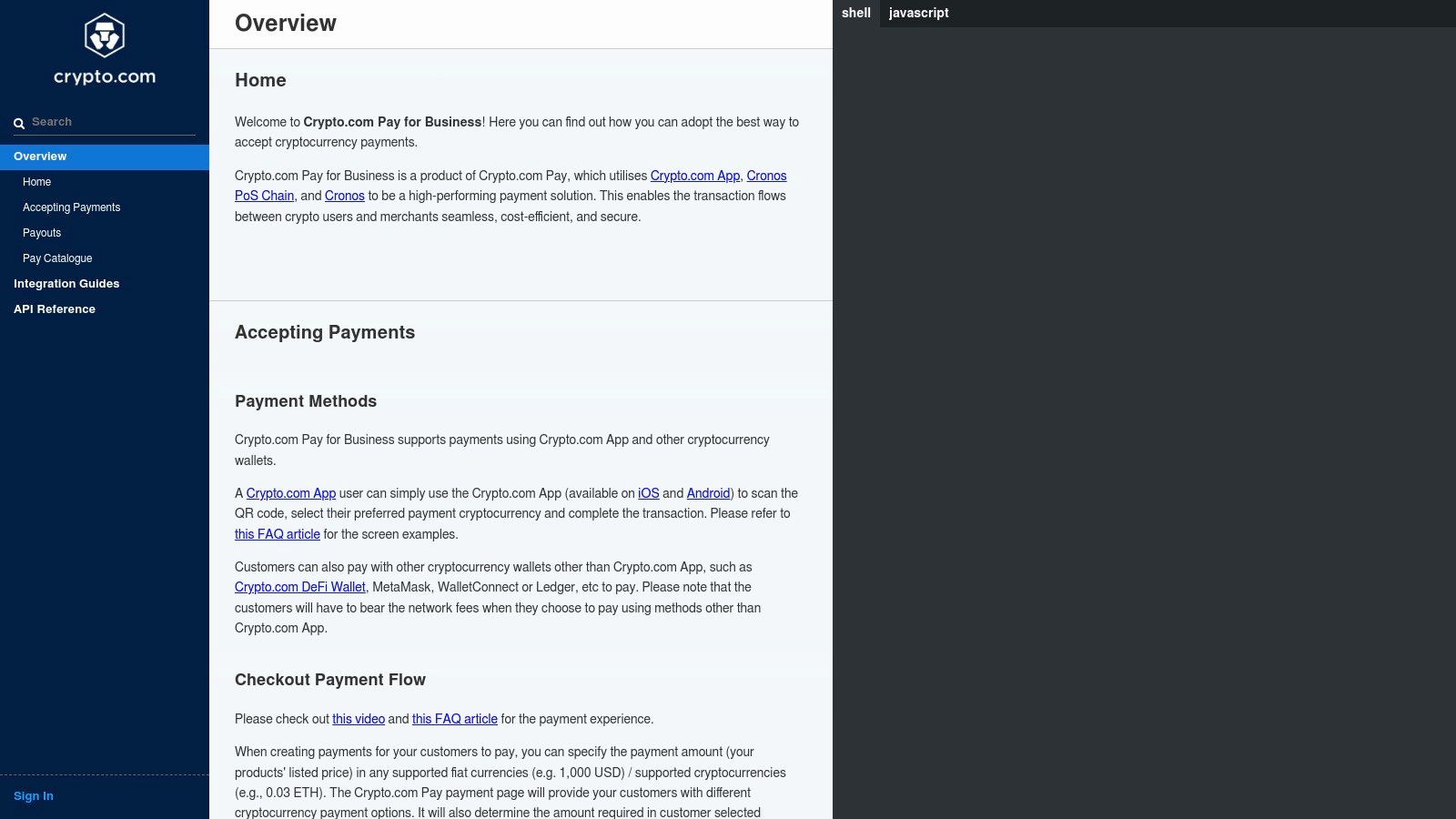Image resolution: width=1456 pixels, height=819 pixels.
Task: Open the iOS download link
Action: coord(647,493)
